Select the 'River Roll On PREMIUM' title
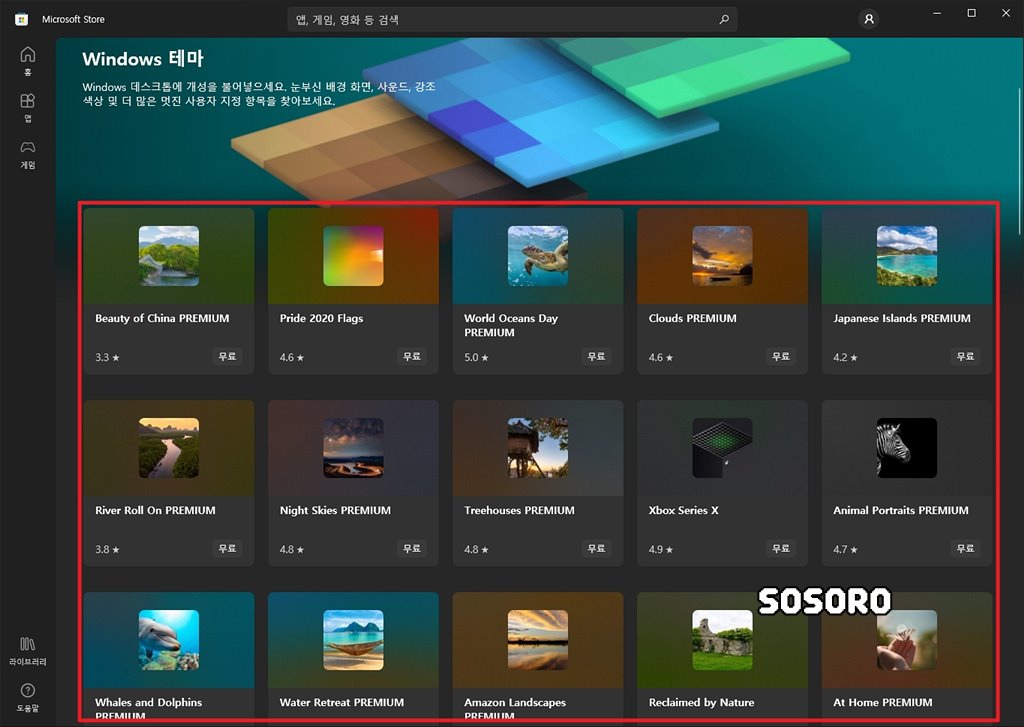Viewport: 1024px width, 727px height. click(x=155, y=510)
